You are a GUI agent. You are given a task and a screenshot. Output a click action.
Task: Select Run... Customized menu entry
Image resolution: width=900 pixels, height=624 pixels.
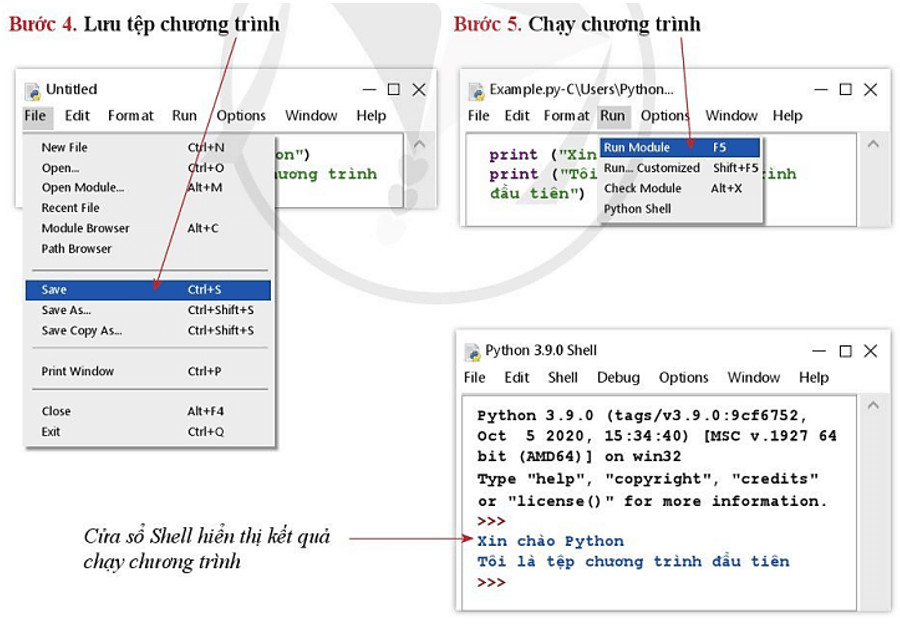(681, 168)
